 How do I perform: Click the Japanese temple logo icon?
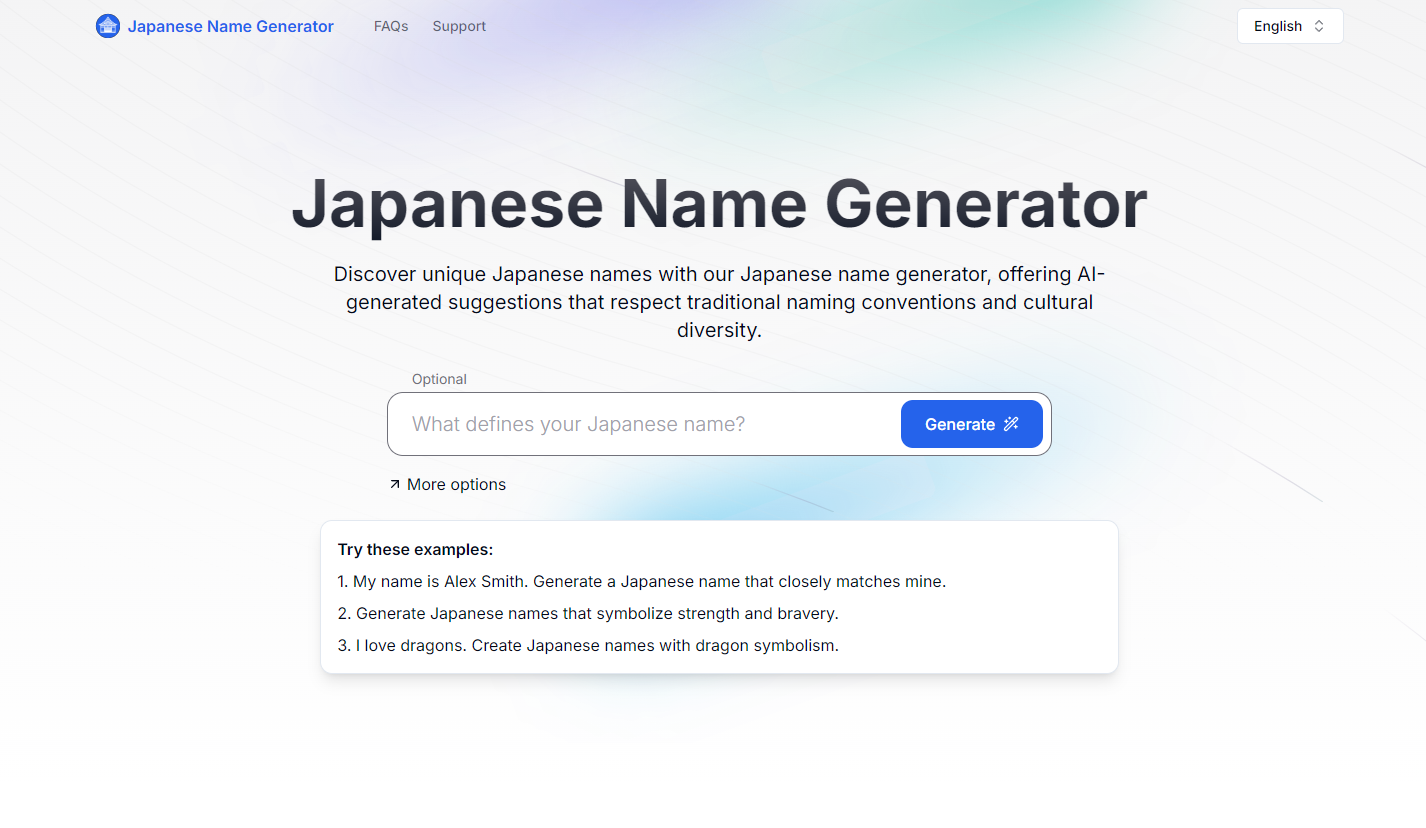[x=107, y=26]
